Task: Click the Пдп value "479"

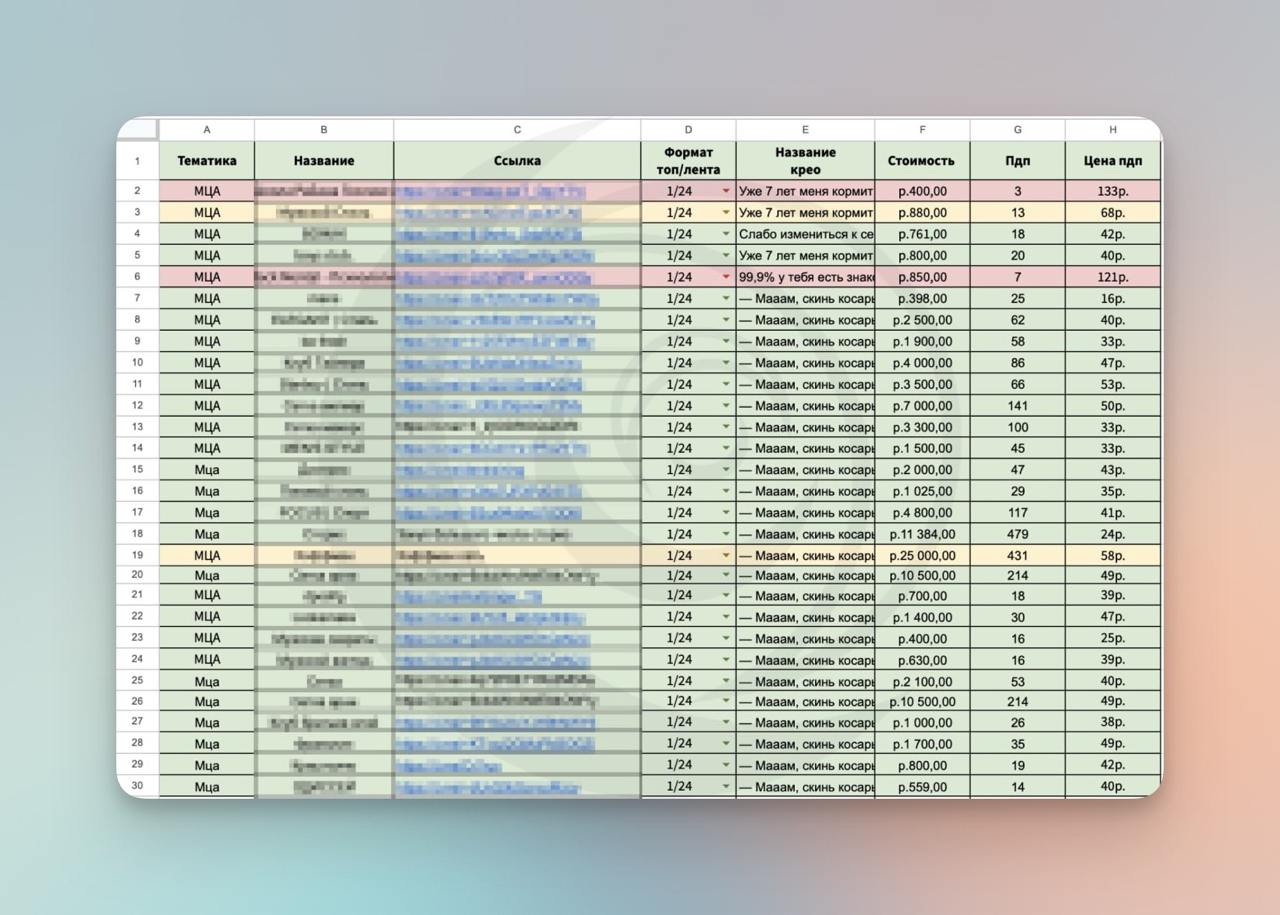Action: pos(1017,534)
